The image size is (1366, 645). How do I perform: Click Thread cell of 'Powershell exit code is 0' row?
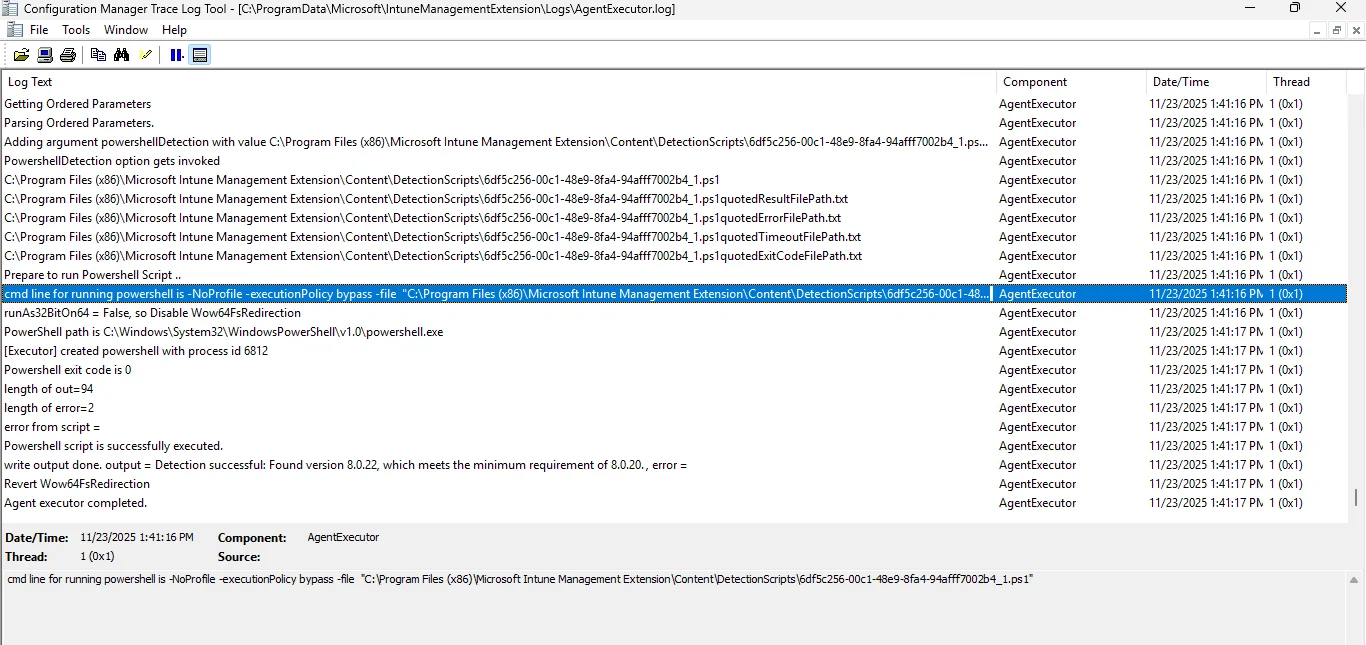pos(1286,370)
